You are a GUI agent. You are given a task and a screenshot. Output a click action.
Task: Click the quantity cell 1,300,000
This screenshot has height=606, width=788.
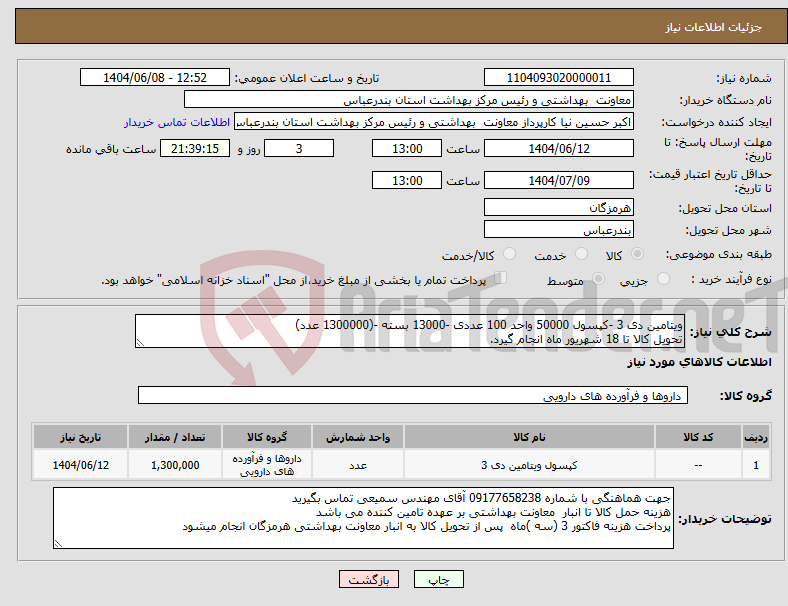175,465
